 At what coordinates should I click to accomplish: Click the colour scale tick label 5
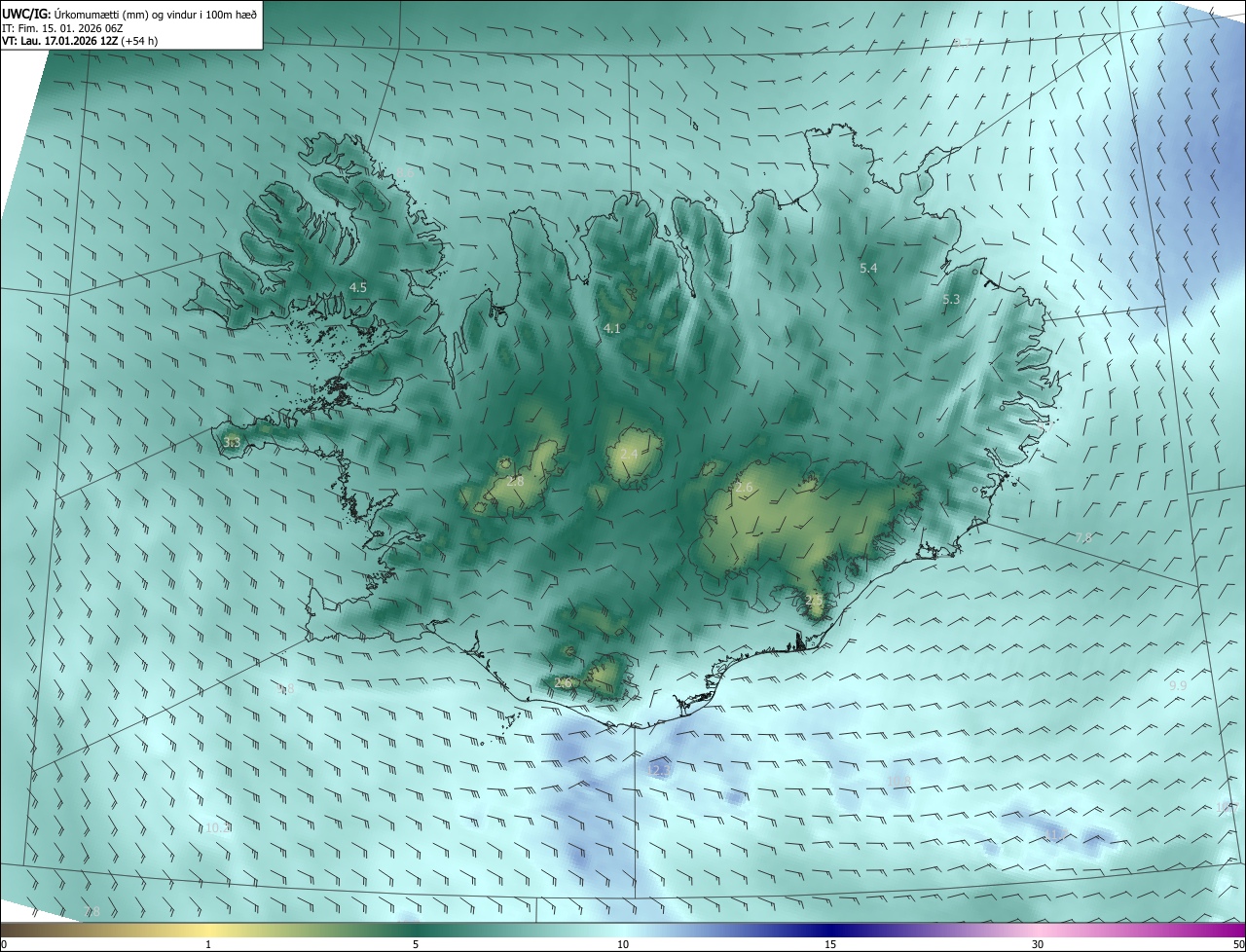(416, 944)
